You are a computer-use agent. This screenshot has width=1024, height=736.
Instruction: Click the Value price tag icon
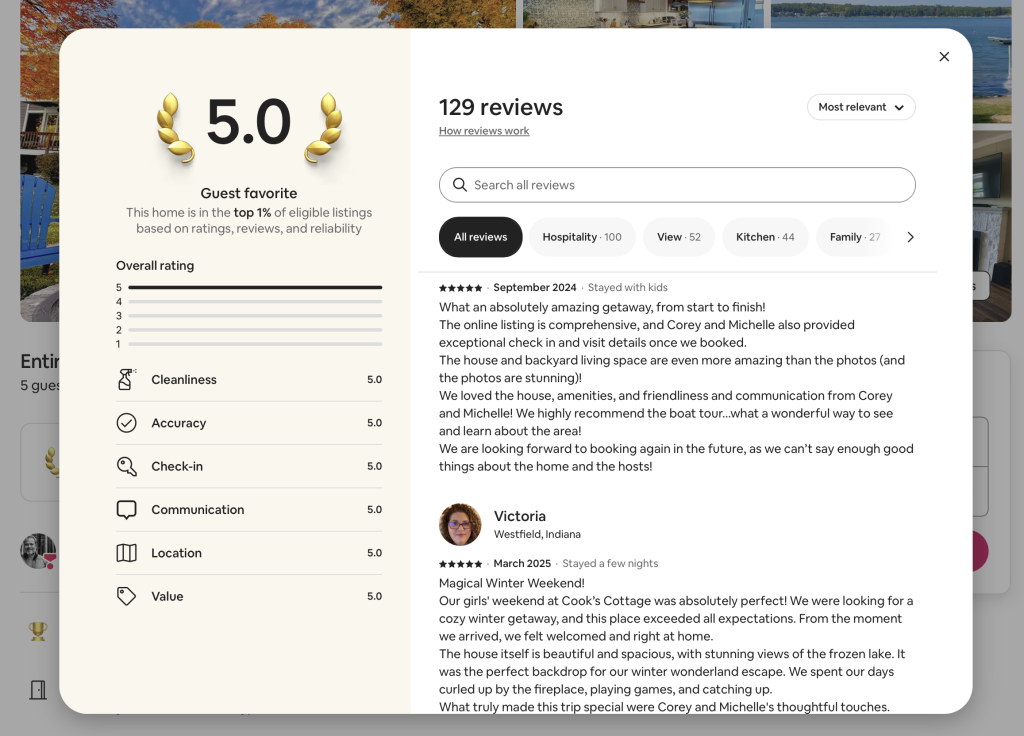pos(126,596)
